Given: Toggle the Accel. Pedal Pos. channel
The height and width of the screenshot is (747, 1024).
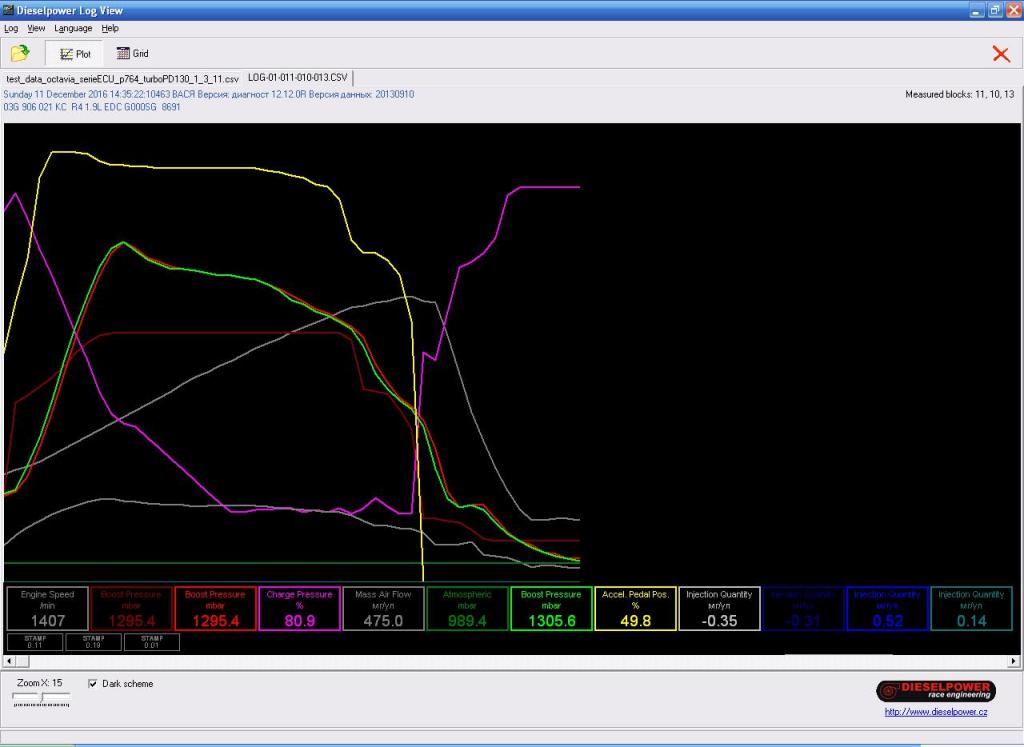Looking at the screenshot, I should pos(635,609).
